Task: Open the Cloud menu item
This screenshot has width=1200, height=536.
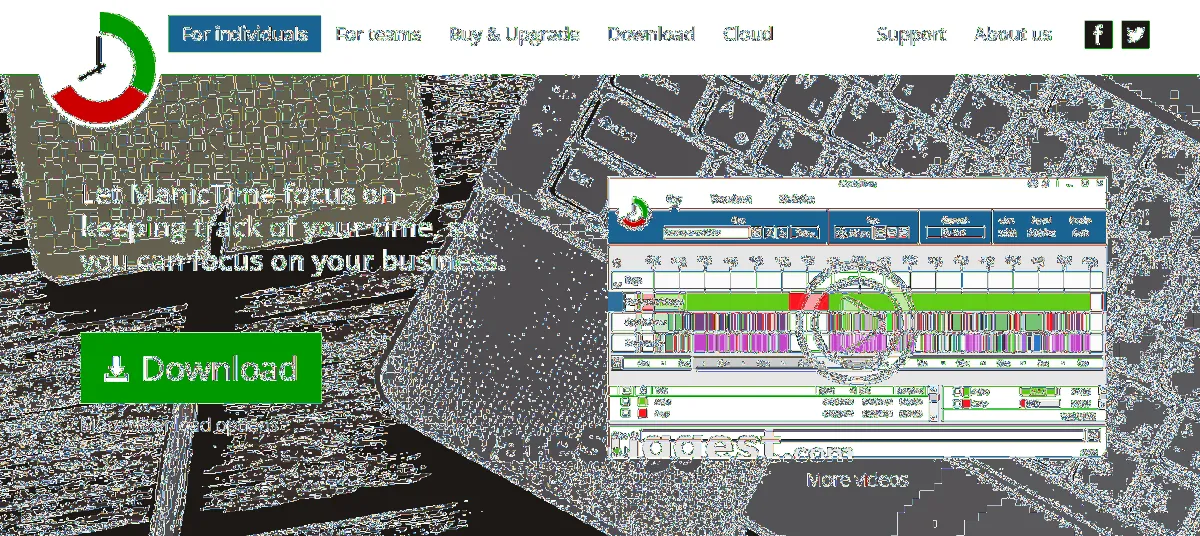Action: click(748, 34)
